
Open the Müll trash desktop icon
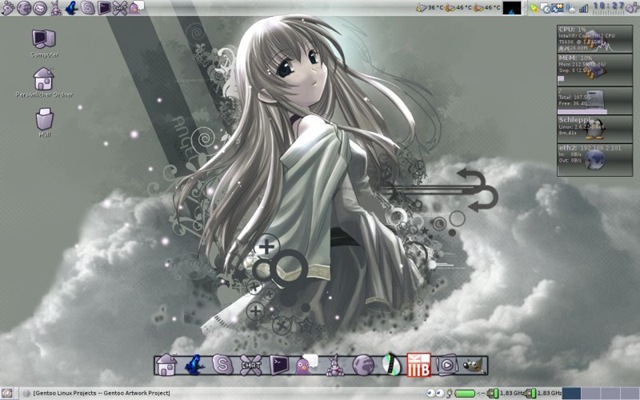coord(44,122)
